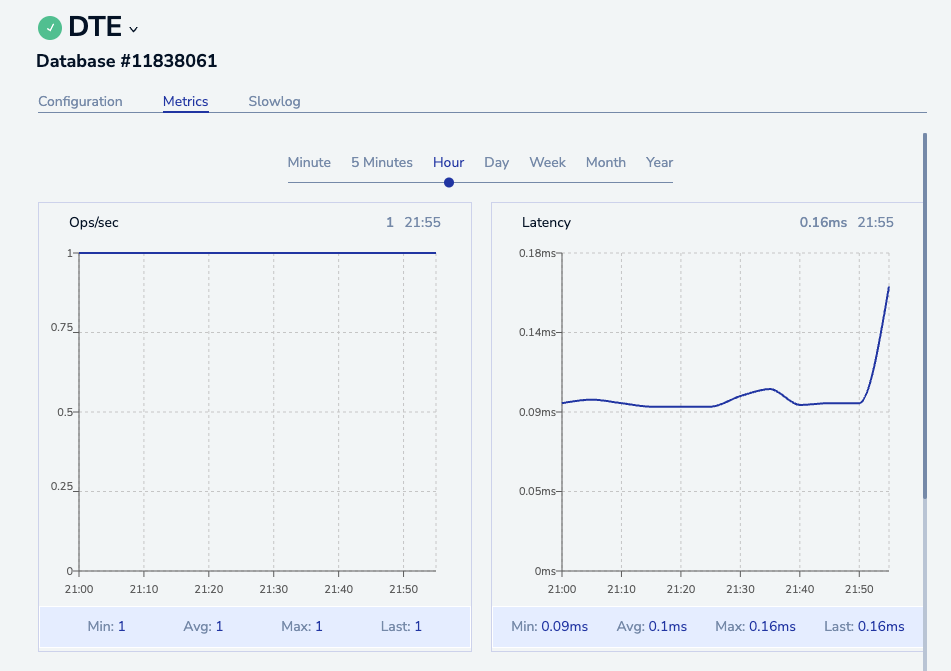Select the Day time range

[497, 163]
